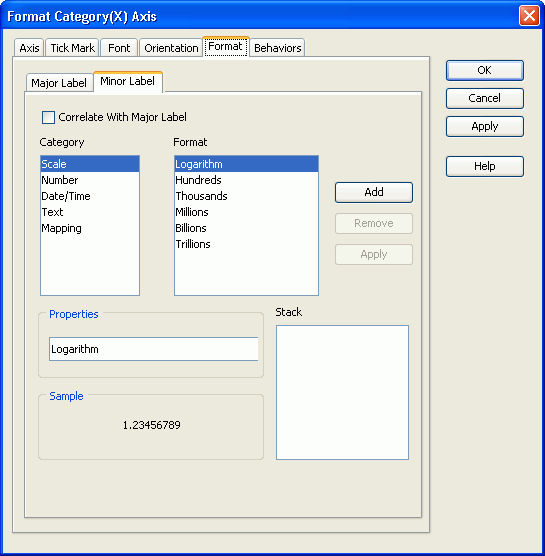Cancel the dialog
The height and width of the screenshot is (556, 545).
click(x=484, y=98)
